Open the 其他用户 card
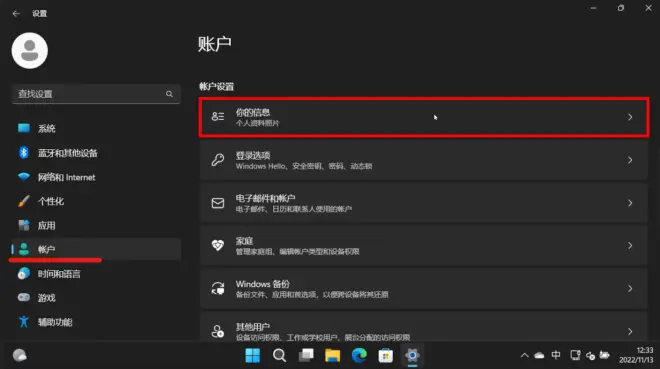Image resolution: width=660 pixels, height=369 pixels. [424, 327]
